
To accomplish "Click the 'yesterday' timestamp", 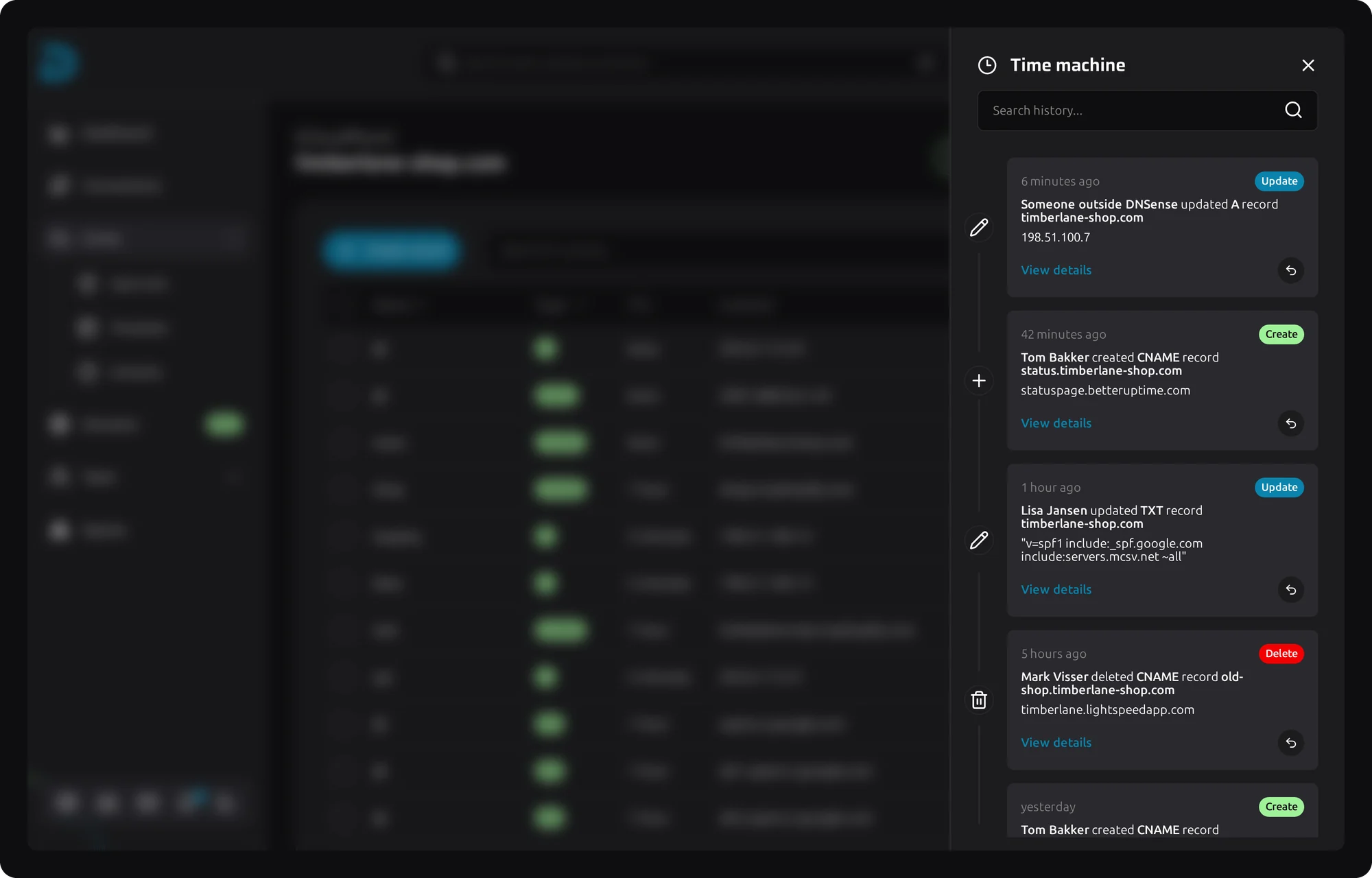I will [1048, 807].
